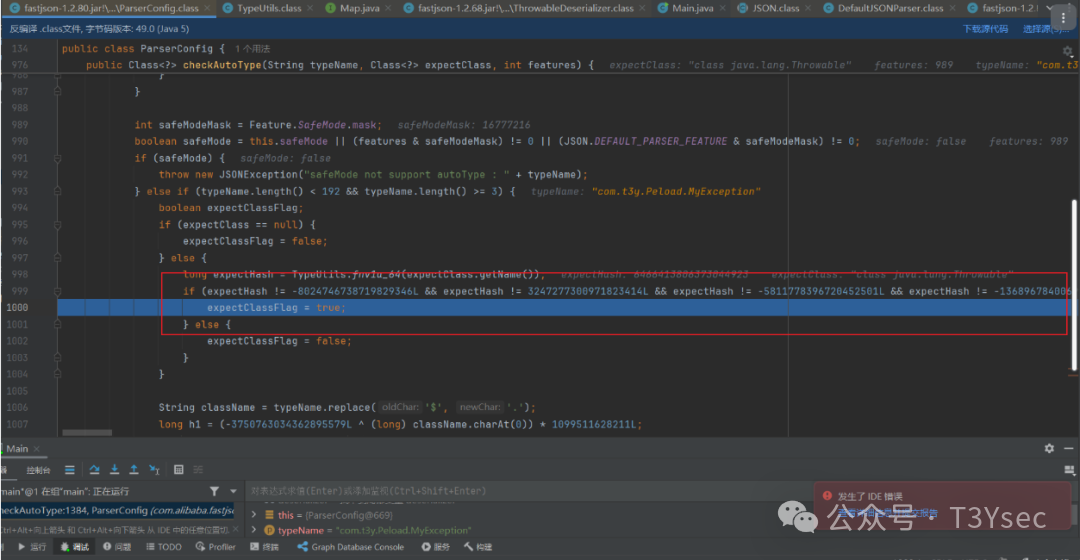Open debug panel settings gear

1049,449
